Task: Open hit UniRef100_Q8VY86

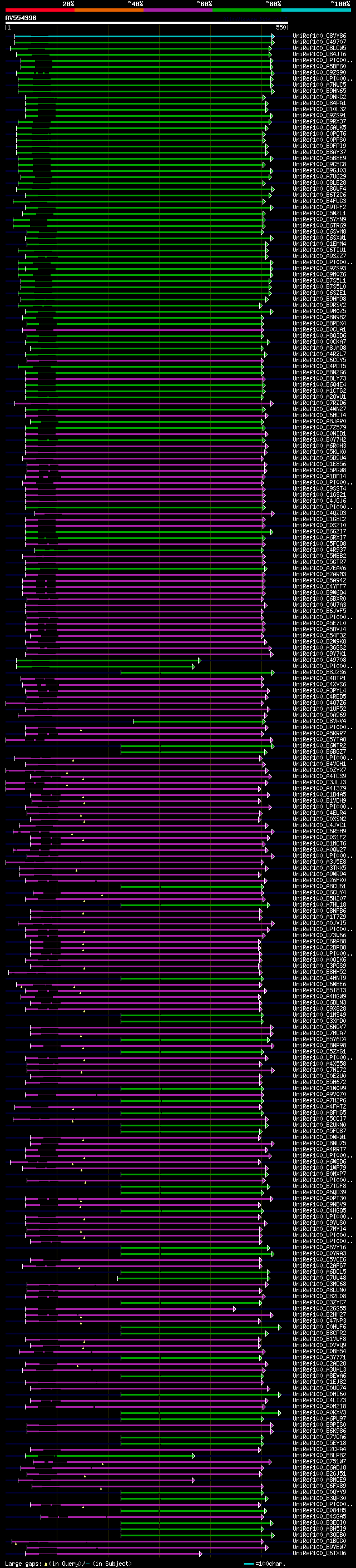Action: pyautogui.click(x=319, y=36)
